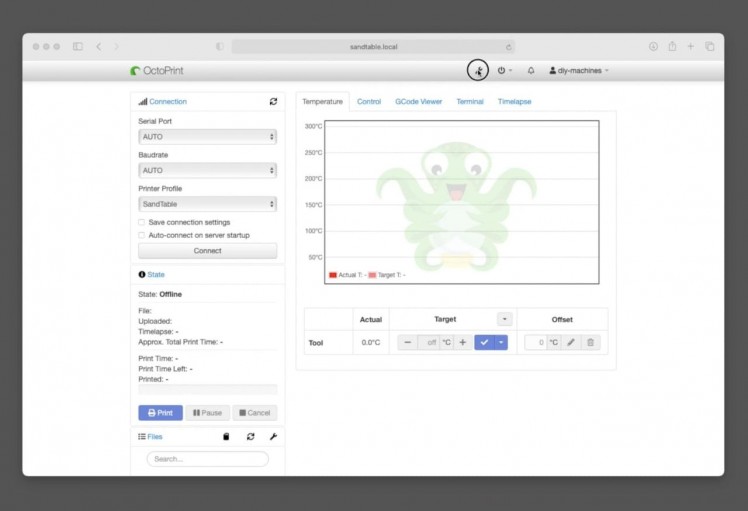Viewport: 748px width, 511px height.
Task: Open the Baudrate dropdown
Action: point(208,170)
